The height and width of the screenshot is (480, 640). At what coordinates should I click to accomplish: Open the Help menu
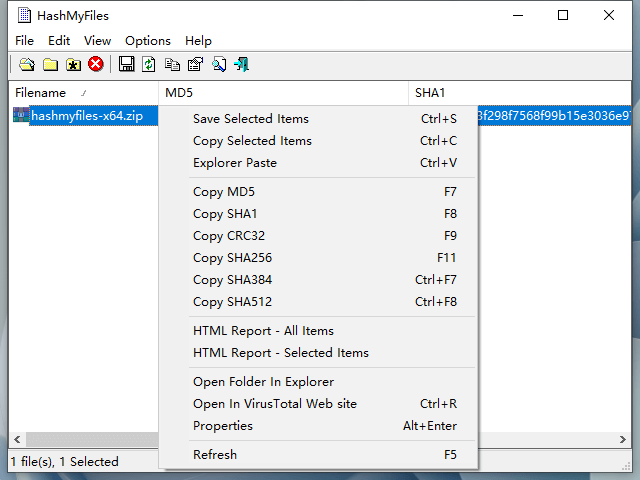[x=198, y=41]
